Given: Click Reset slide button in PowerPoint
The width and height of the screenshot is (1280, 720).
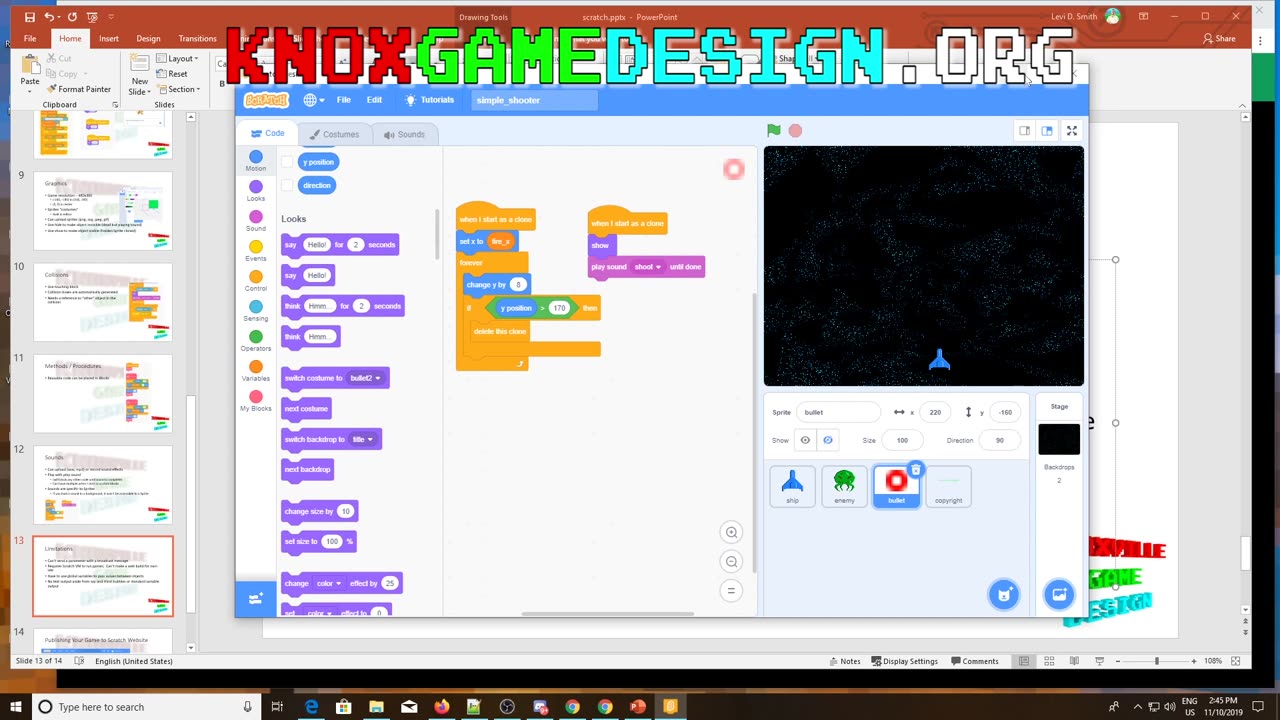Looking at the screenshot, I should click(x=172, y=74).
